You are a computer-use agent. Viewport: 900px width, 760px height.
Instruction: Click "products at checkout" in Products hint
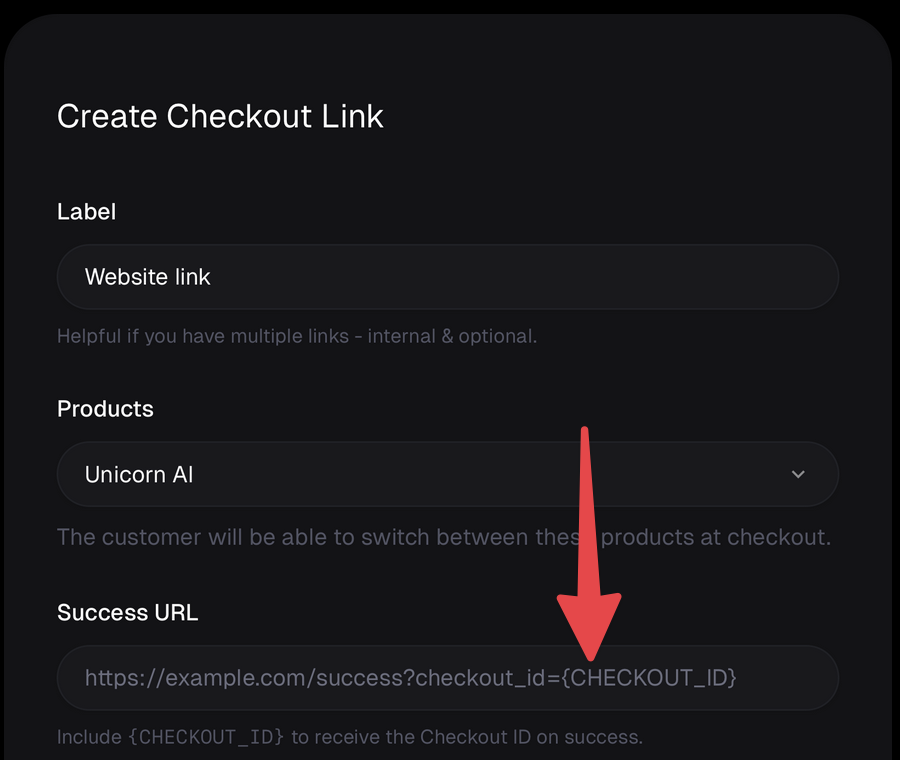coord(716,537)
